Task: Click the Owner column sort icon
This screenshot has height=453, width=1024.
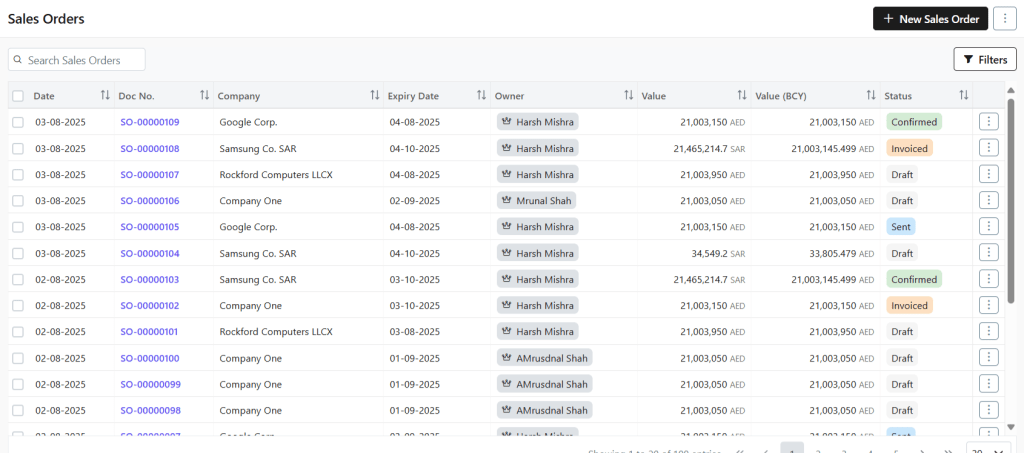Action: pyautogui.click(x=628, y=96)
